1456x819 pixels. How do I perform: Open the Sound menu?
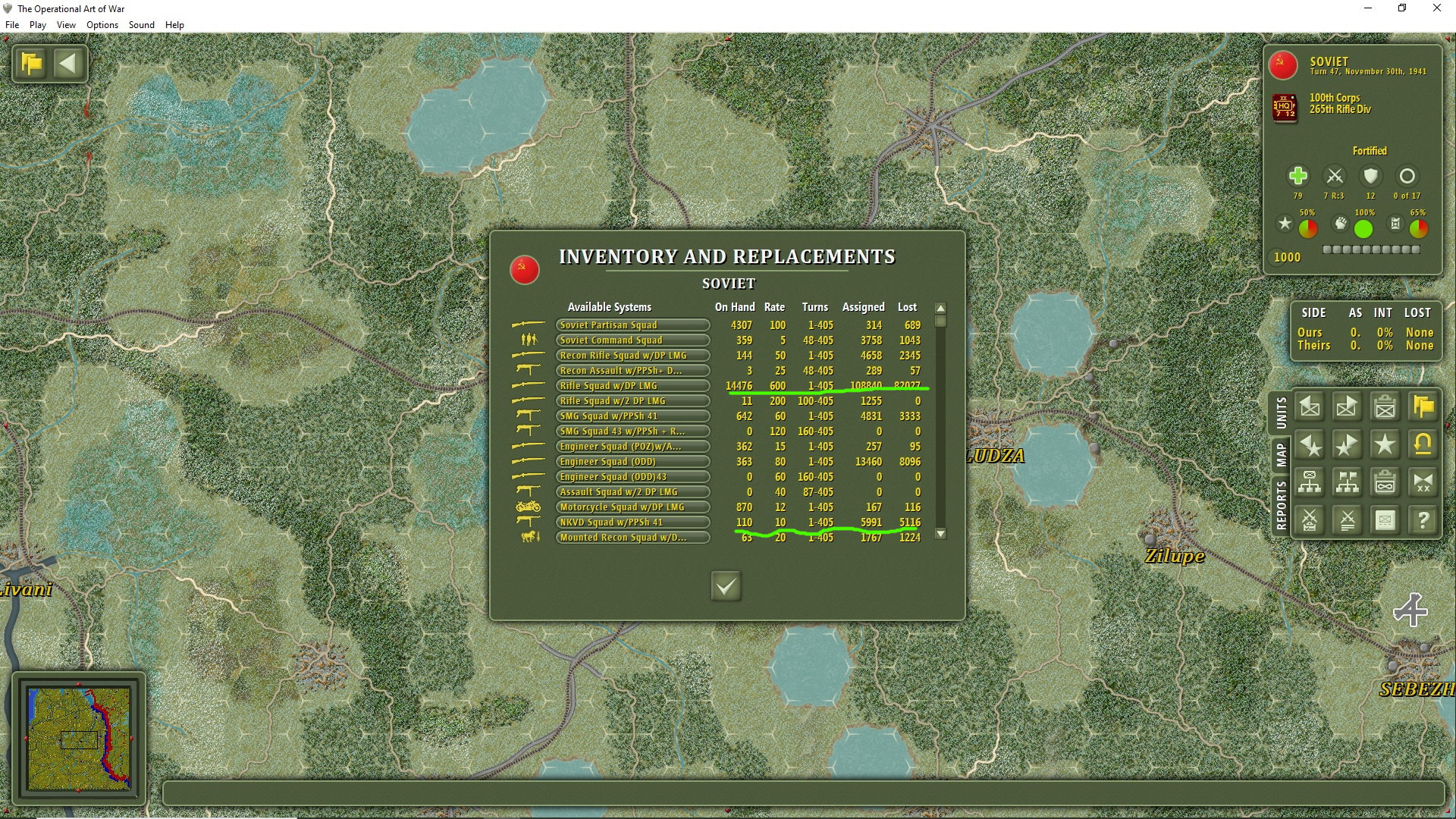pyautogui.click(x=141, y=25)
